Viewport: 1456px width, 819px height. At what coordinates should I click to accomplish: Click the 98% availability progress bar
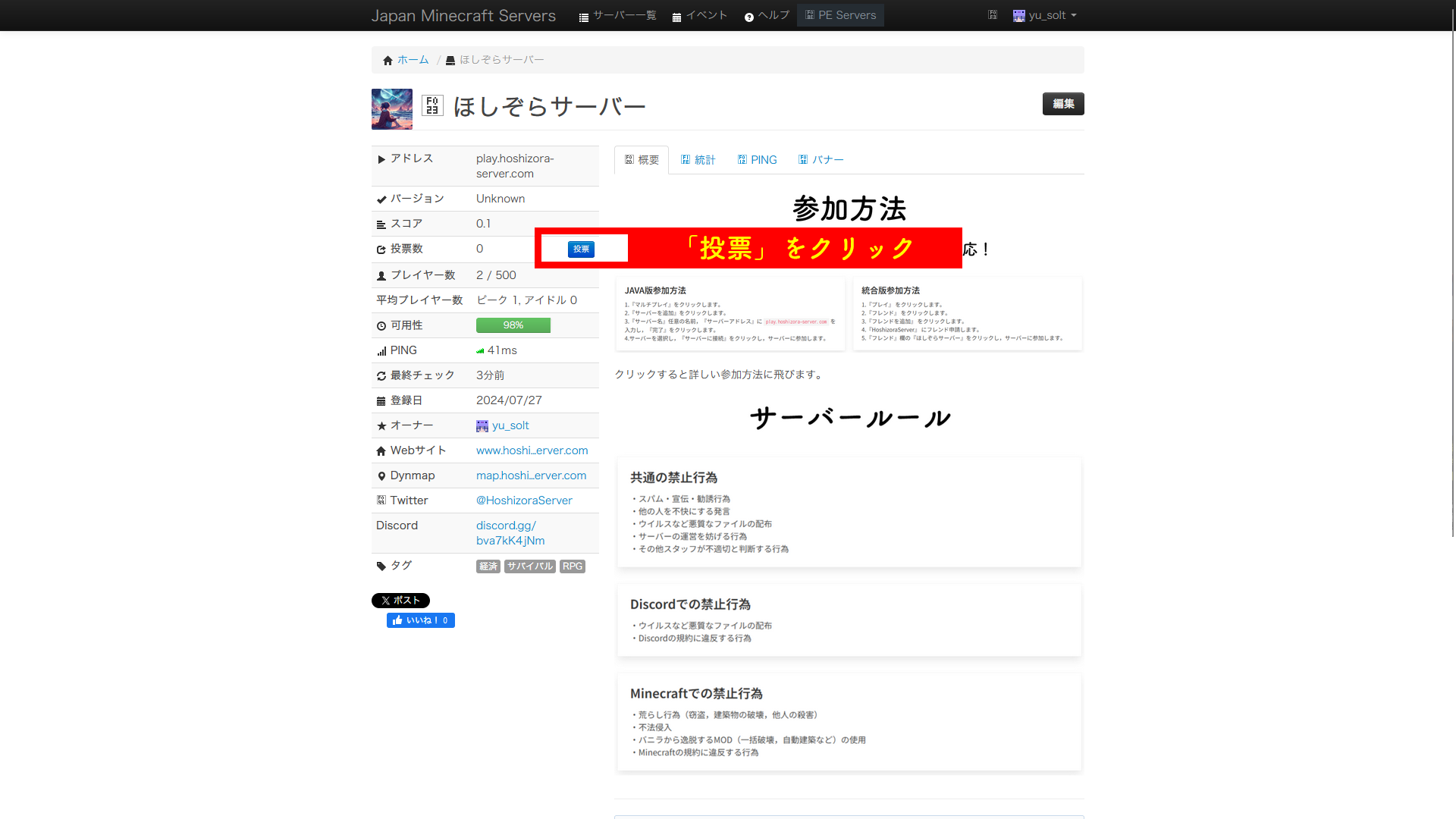513,325
